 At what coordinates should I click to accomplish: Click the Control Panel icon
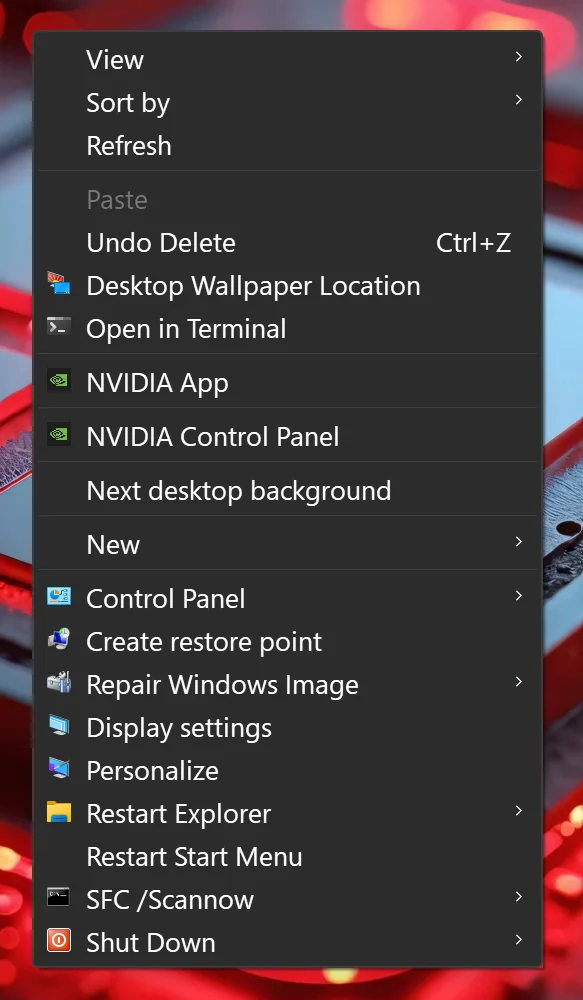[59, 597]
